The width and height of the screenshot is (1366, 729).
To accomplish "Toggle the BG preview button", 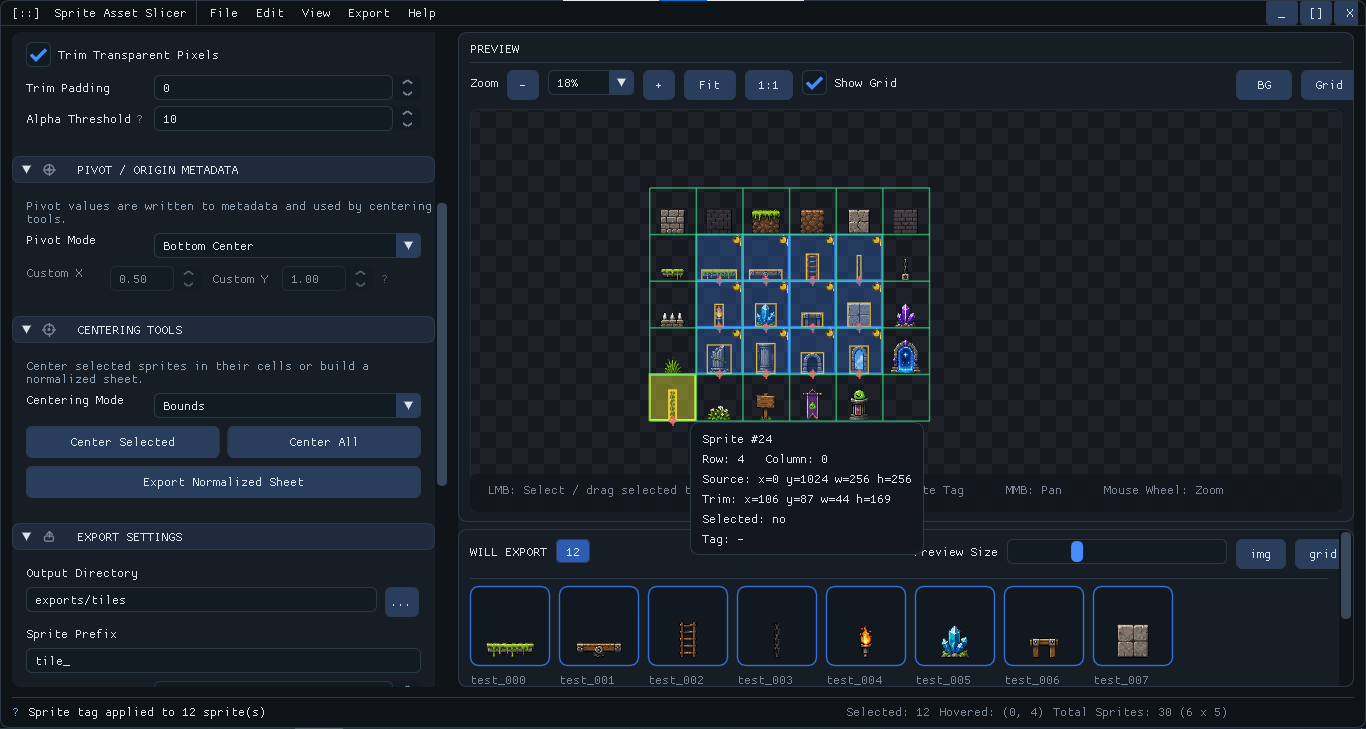I will [x=1264, y=85].
